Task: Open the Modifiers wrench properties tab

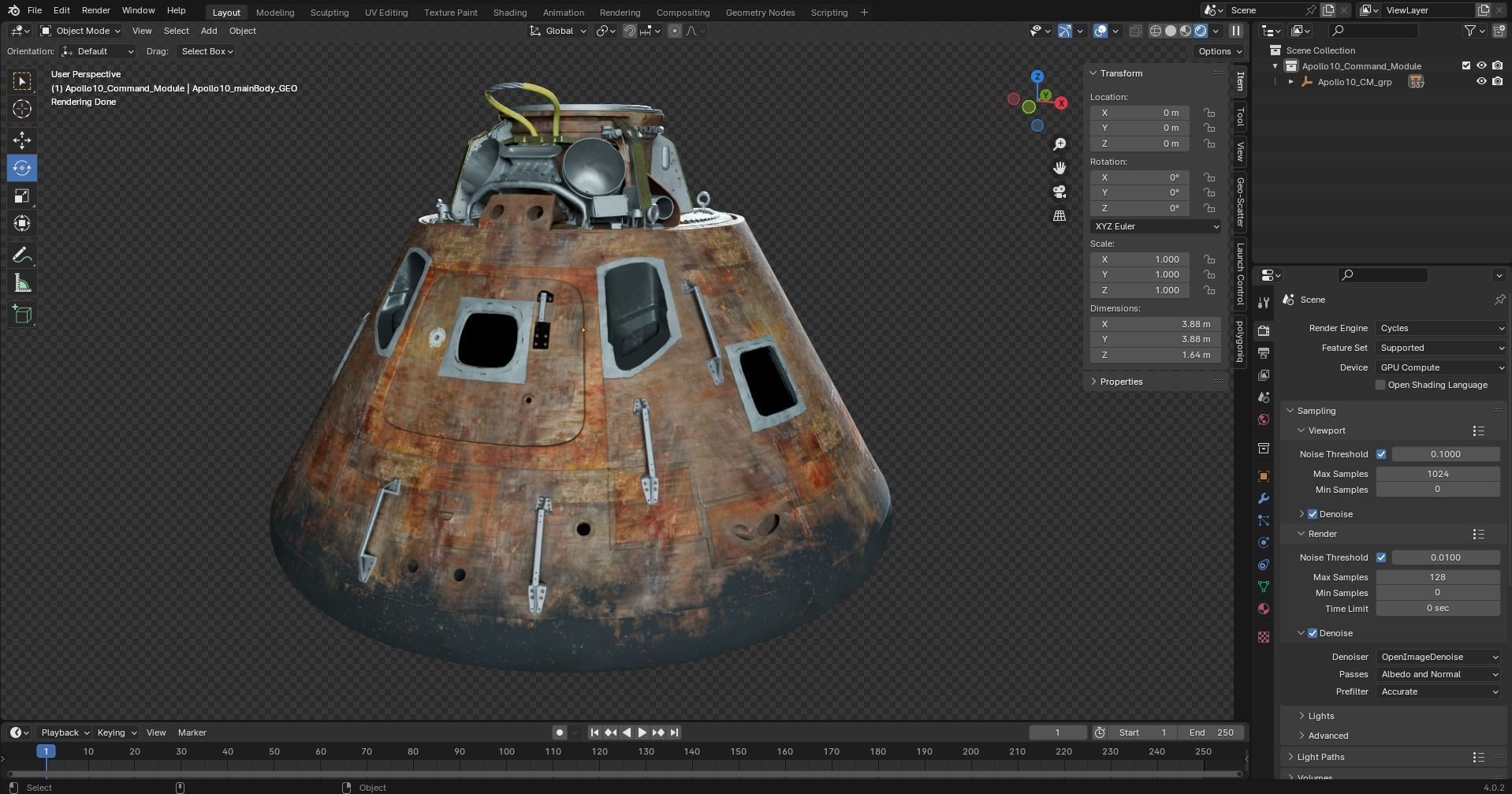Action: coord(1264,498)
